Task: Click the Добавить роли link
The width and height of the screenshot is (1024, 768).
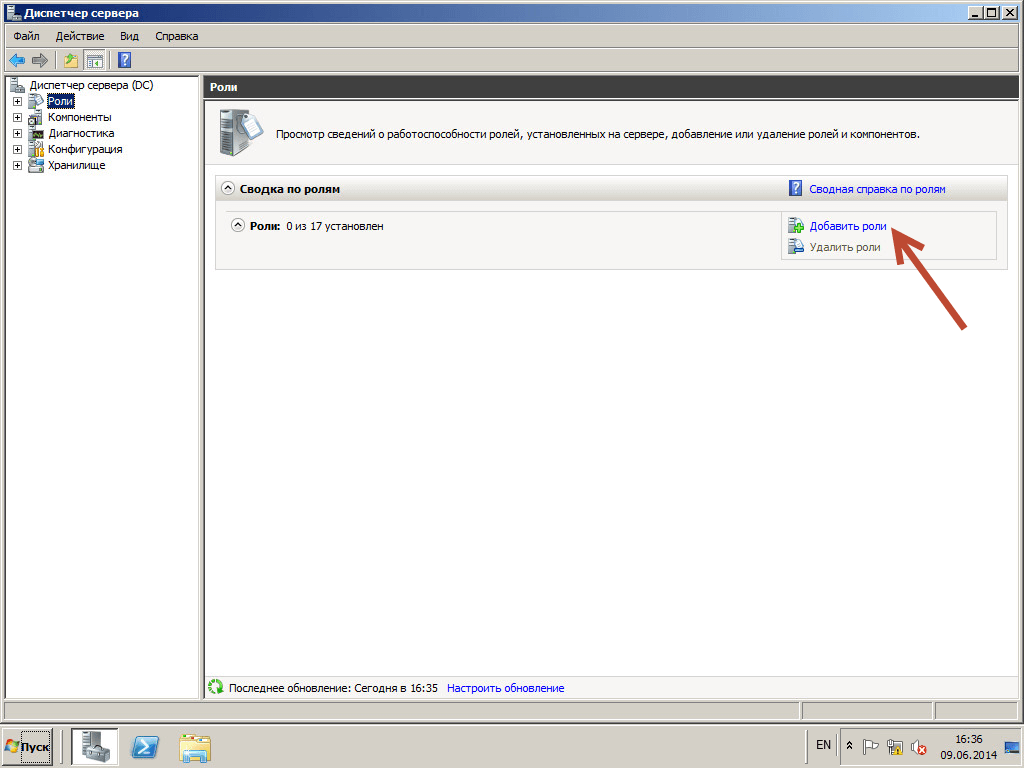Action: point(847,227)
